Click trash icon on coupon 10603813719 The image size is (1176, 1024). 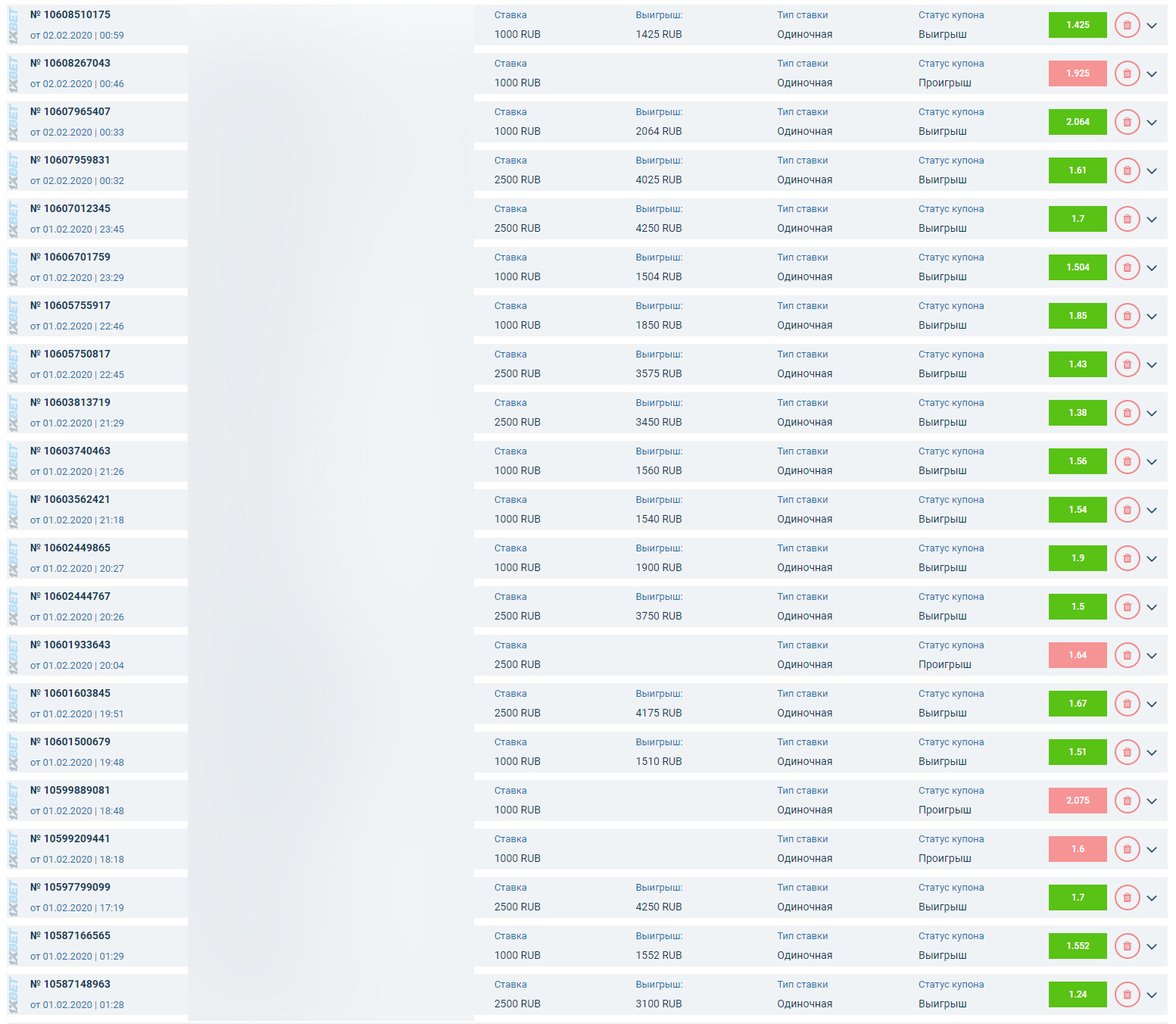[x=1127, y=413]
